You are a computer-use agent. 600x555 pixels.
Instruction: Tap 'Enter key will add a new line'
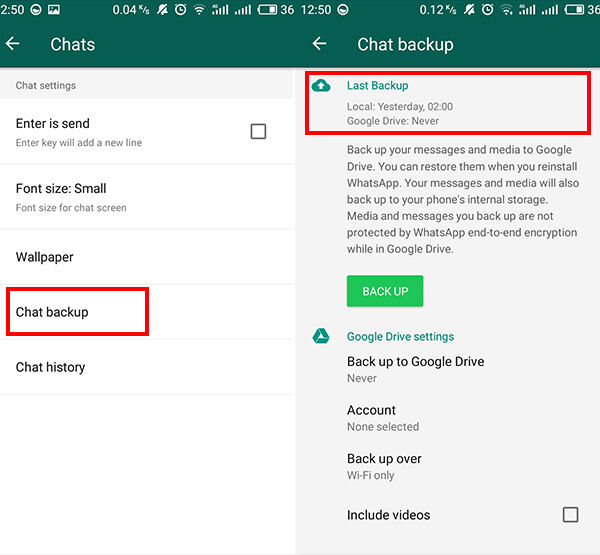coord(79,143)
